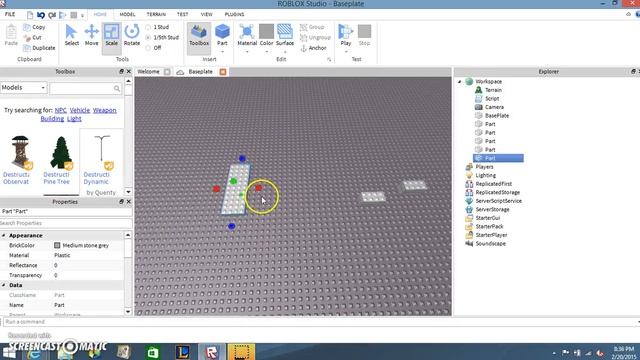Expand the Color dropdown arrow
Screen dimensions: 640x360
coord(266,52)
